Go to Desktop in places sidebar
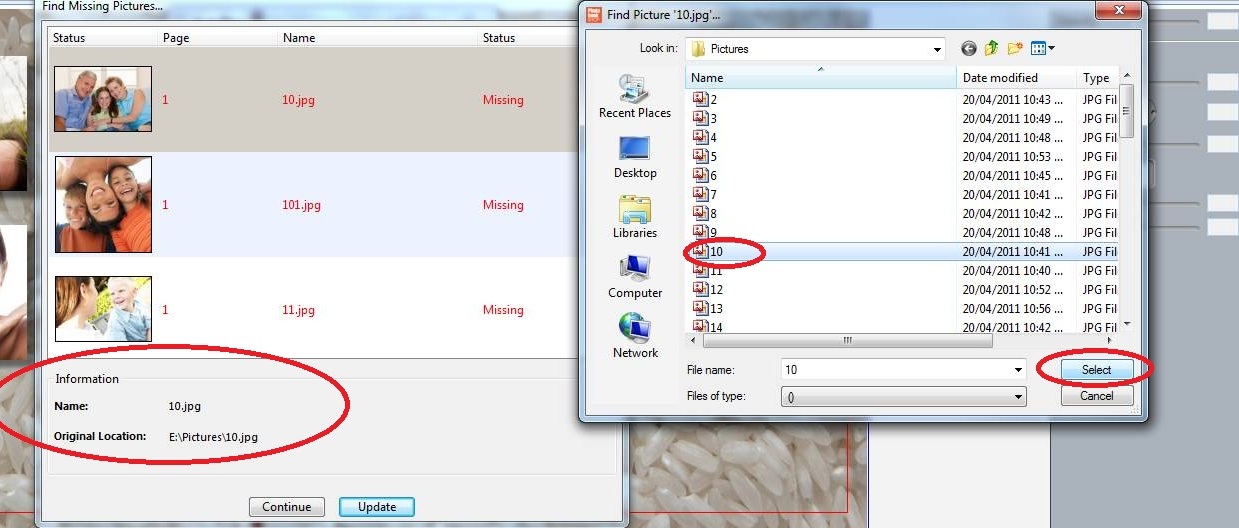This screenshot has height=528, width=1239. pos(635,157)
